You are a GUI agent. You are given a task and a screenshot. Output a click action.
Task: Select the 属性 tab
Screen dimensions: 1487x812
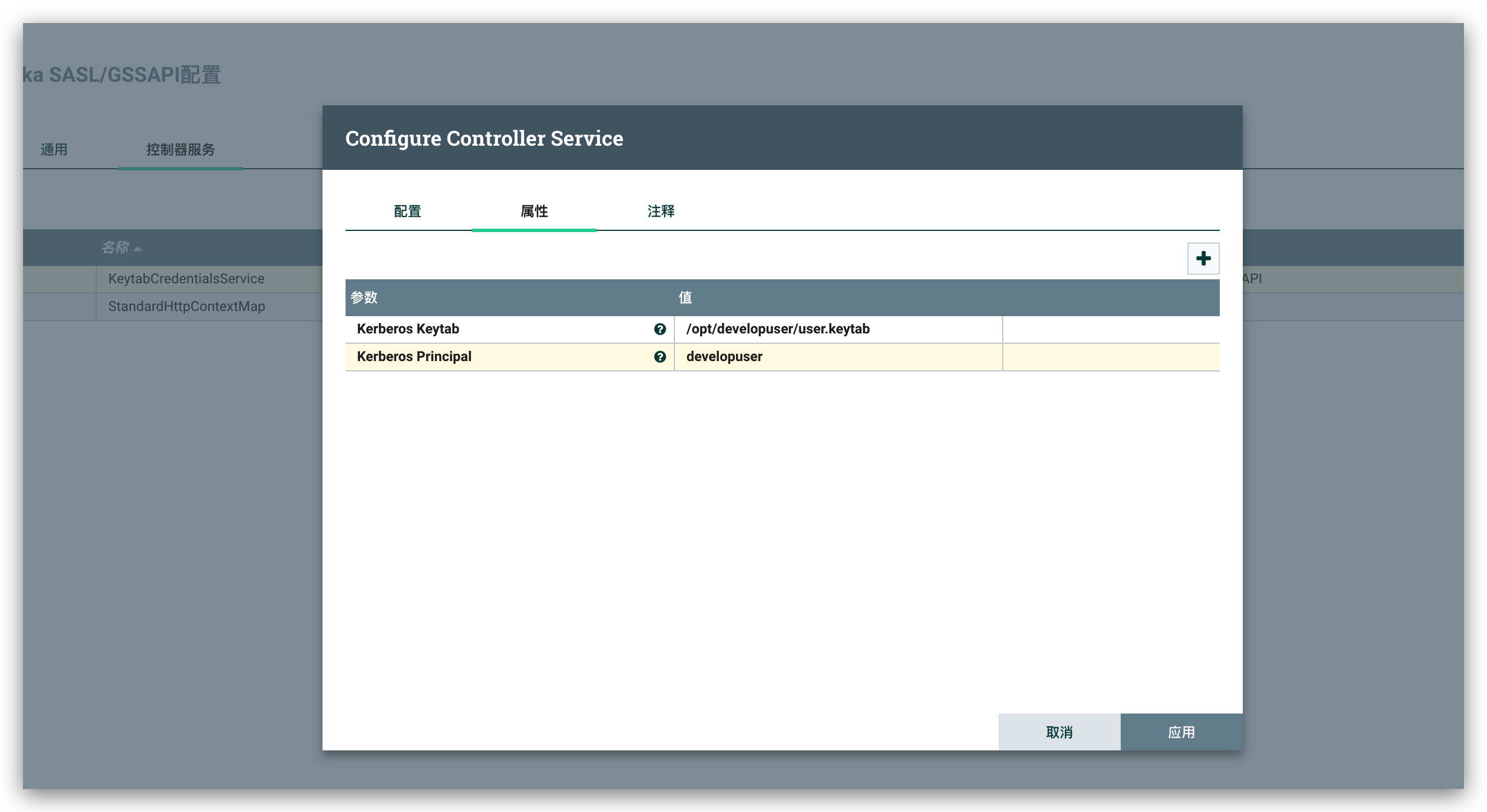click(x=534, y=211)
